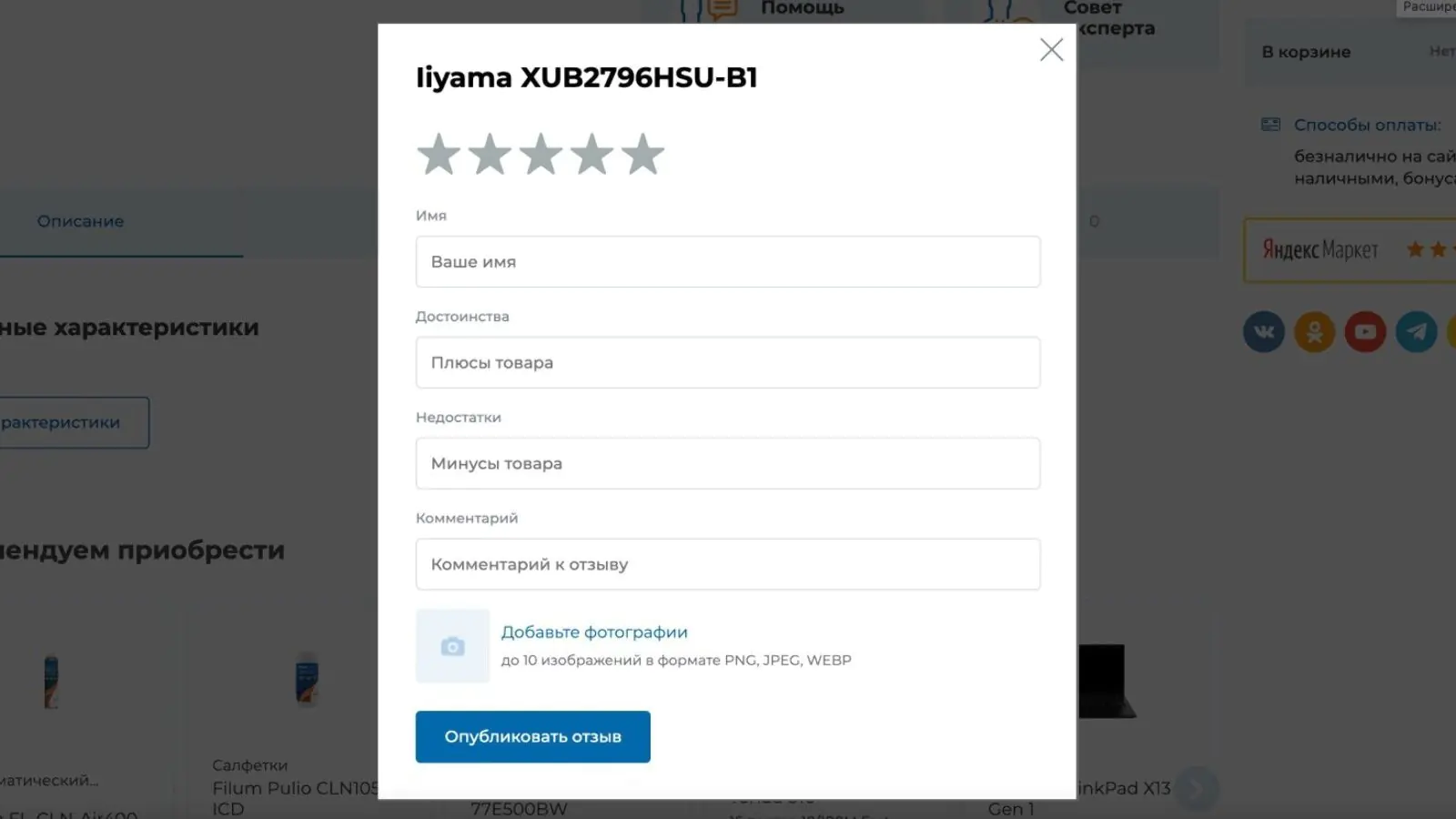Viewport: 1456px width, 819px height.
Task: Click the payment methods card icon
Action: [x=1270, y=125]
